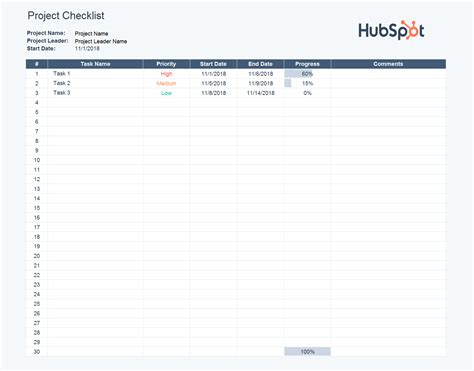Select the Project Checklist title

pos(66,16)
